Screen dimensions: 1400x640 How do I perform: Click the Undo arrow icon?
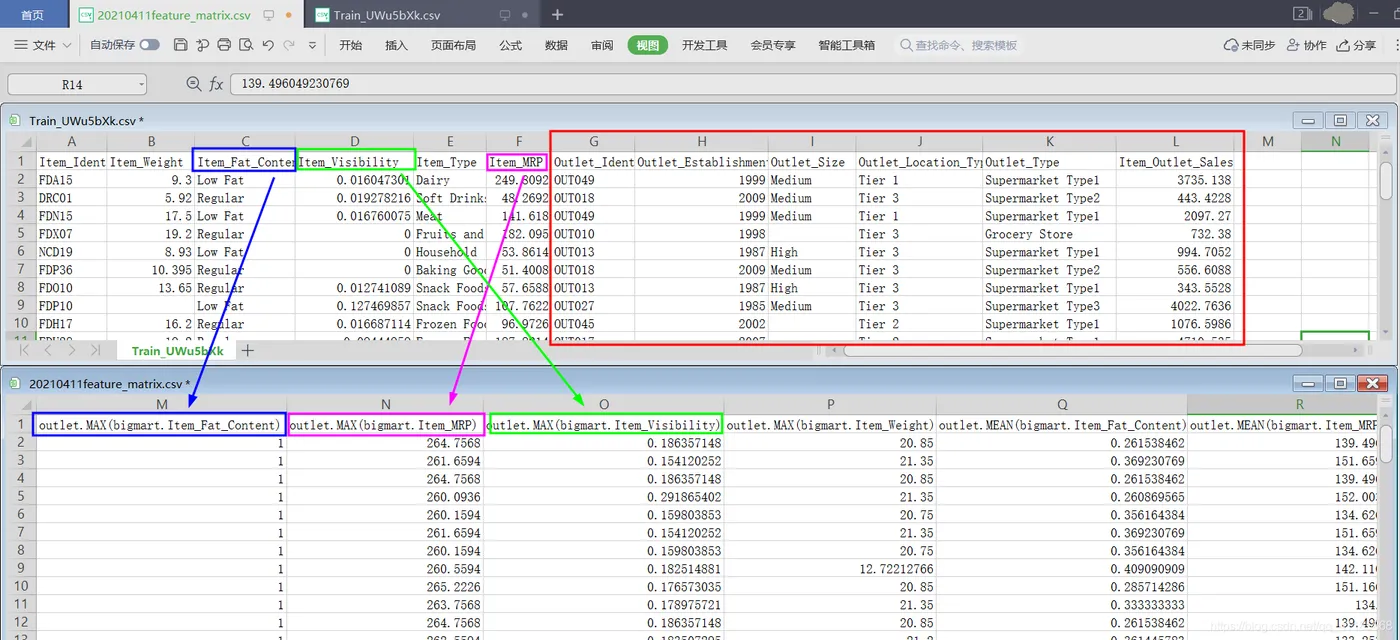click(x=268, y=45)
